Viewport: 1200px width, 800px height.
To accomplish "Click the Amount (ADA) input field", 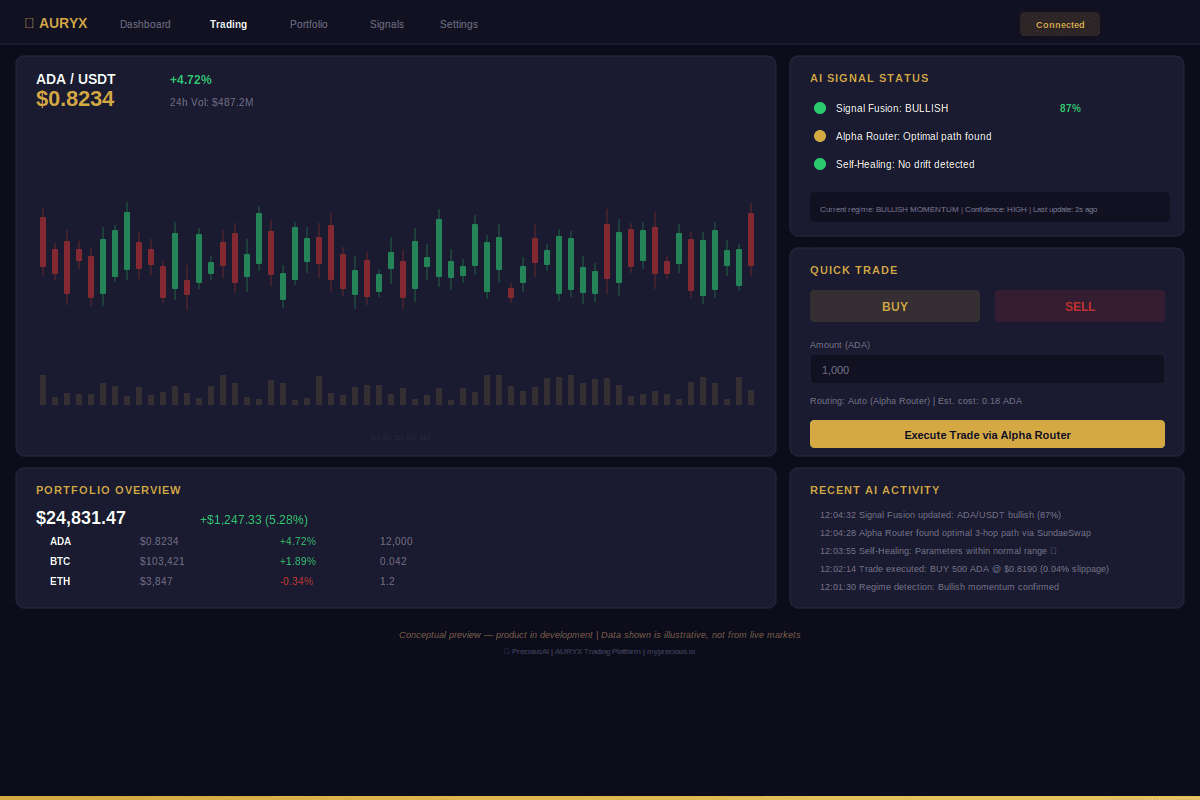I will [x=986, y=369].
